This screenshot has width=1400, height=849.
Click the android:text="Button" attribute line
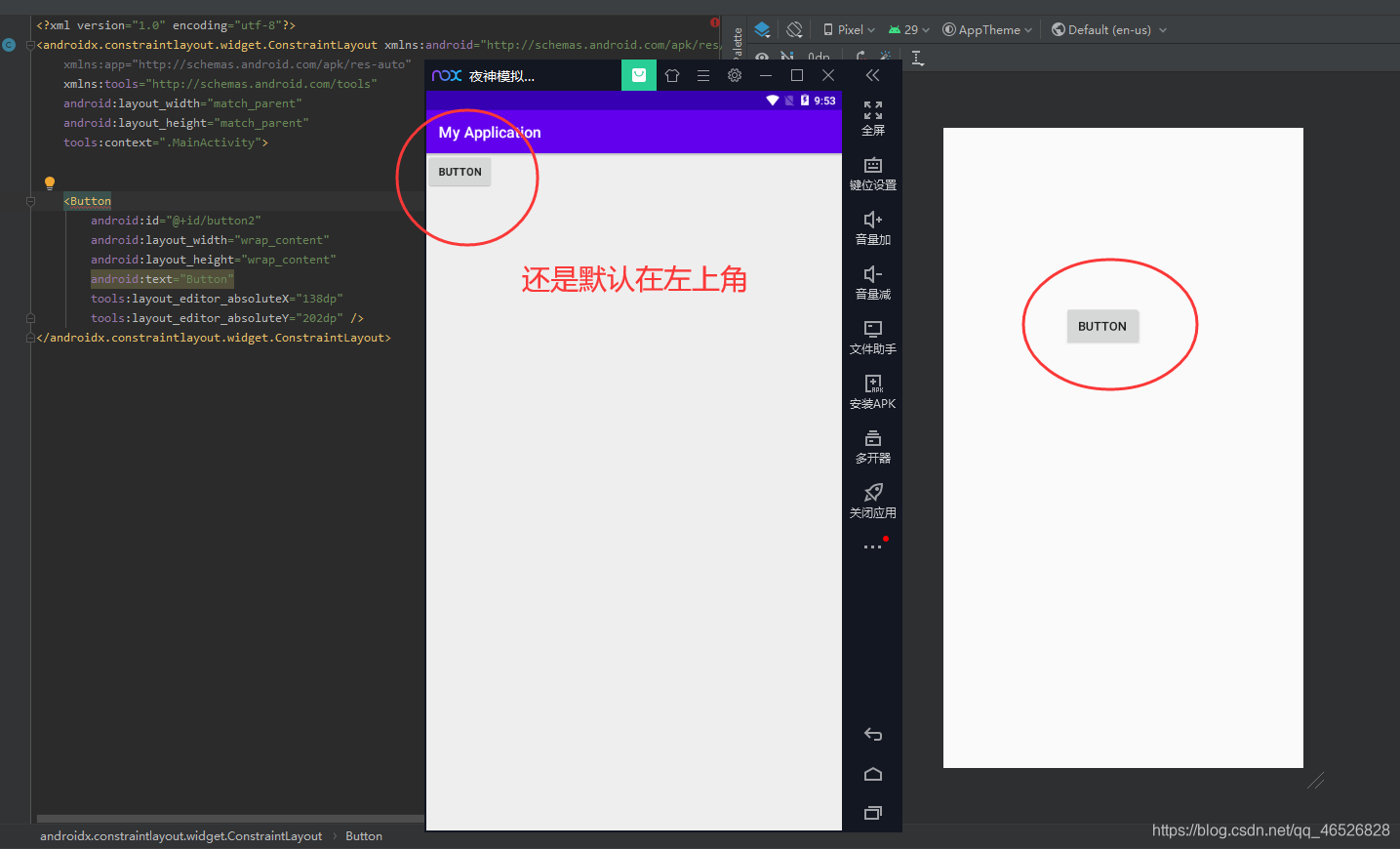pos(162,279)
